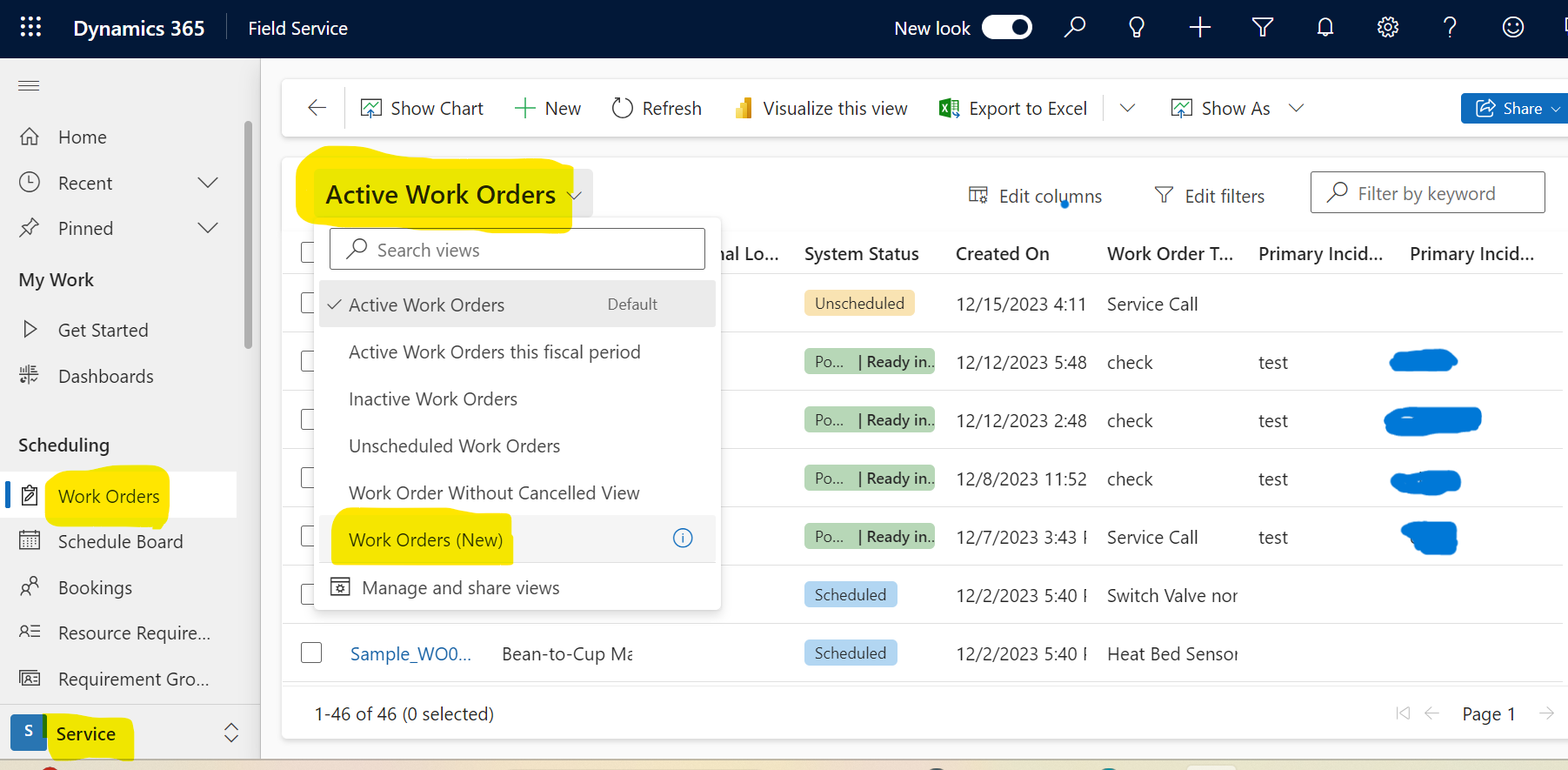Click the smiley feedback icon
Screen dimensions: 1568x770
(x=1512, y=28)
